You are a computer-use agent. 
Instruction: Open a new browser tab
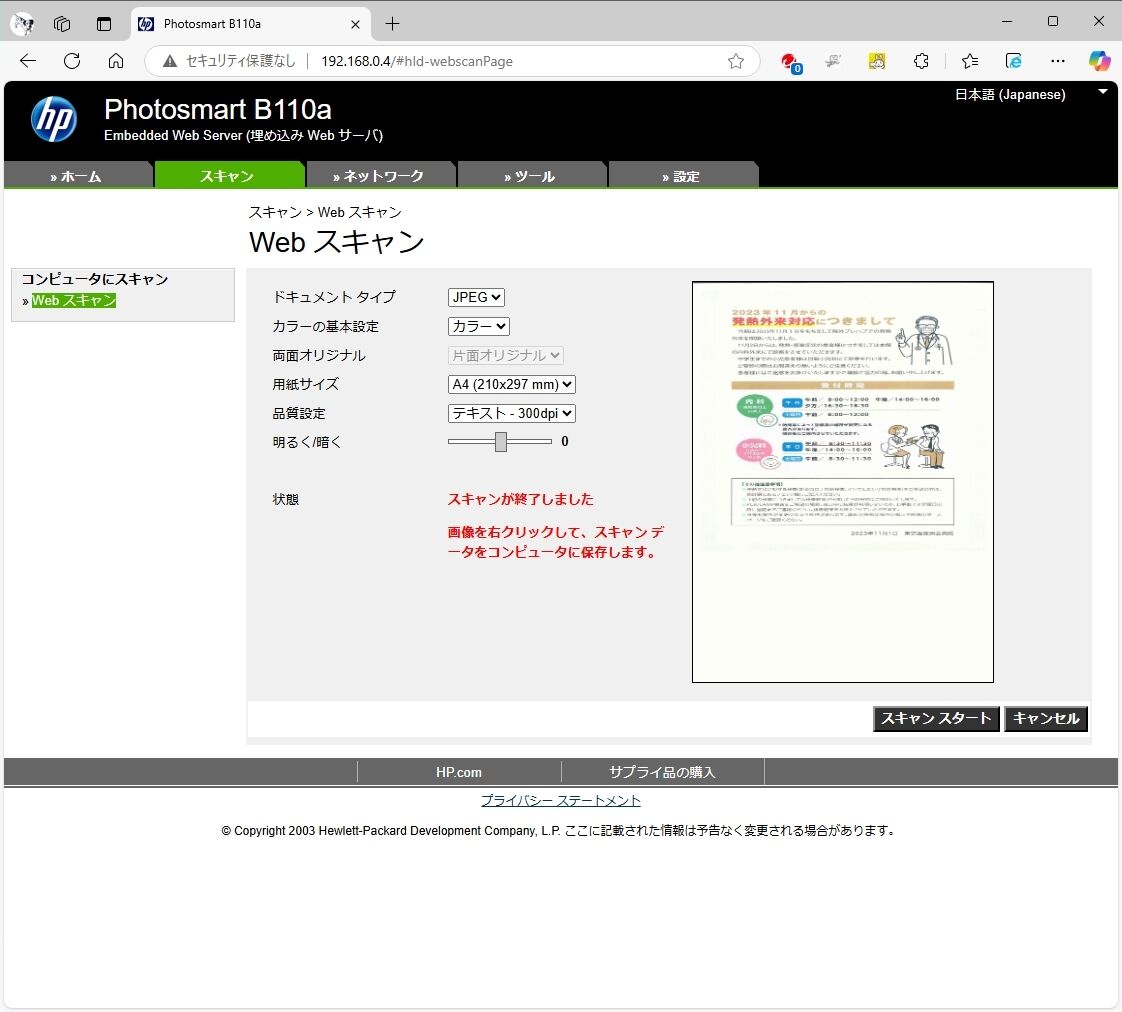pyautogui.click(x=392, y=24)
